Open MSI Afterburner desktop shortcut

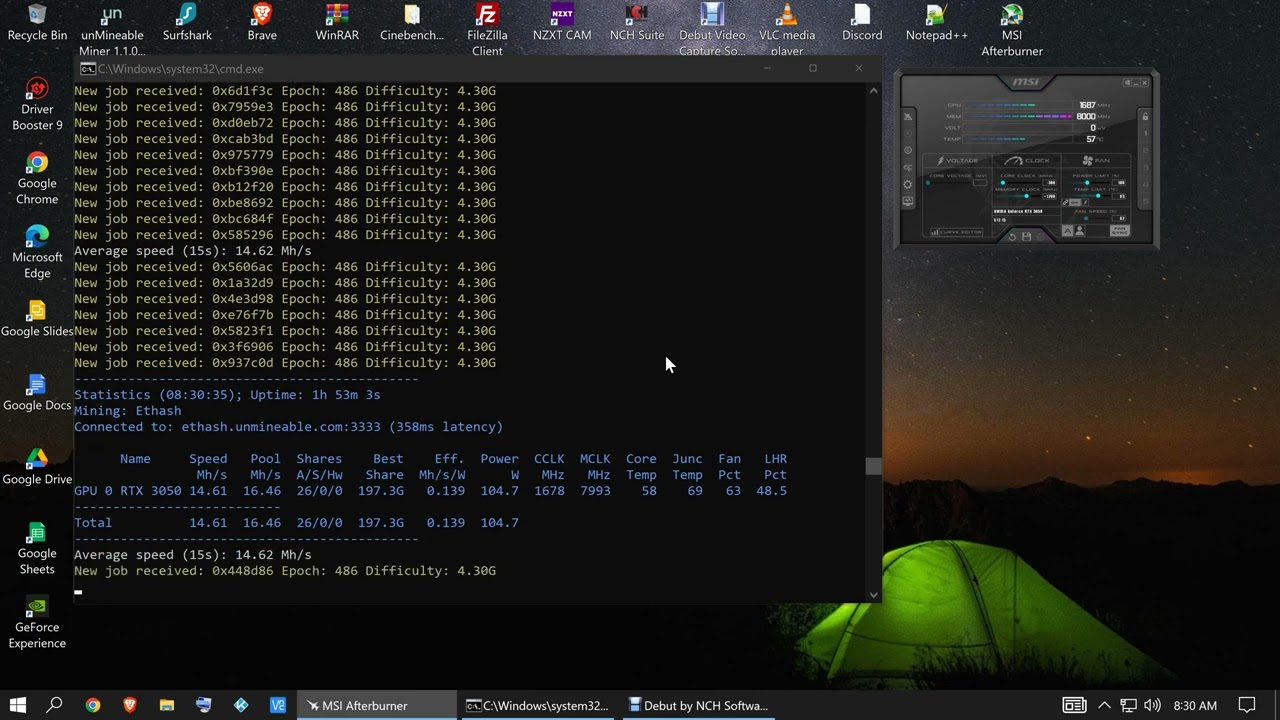click(x=1012, y=30)
